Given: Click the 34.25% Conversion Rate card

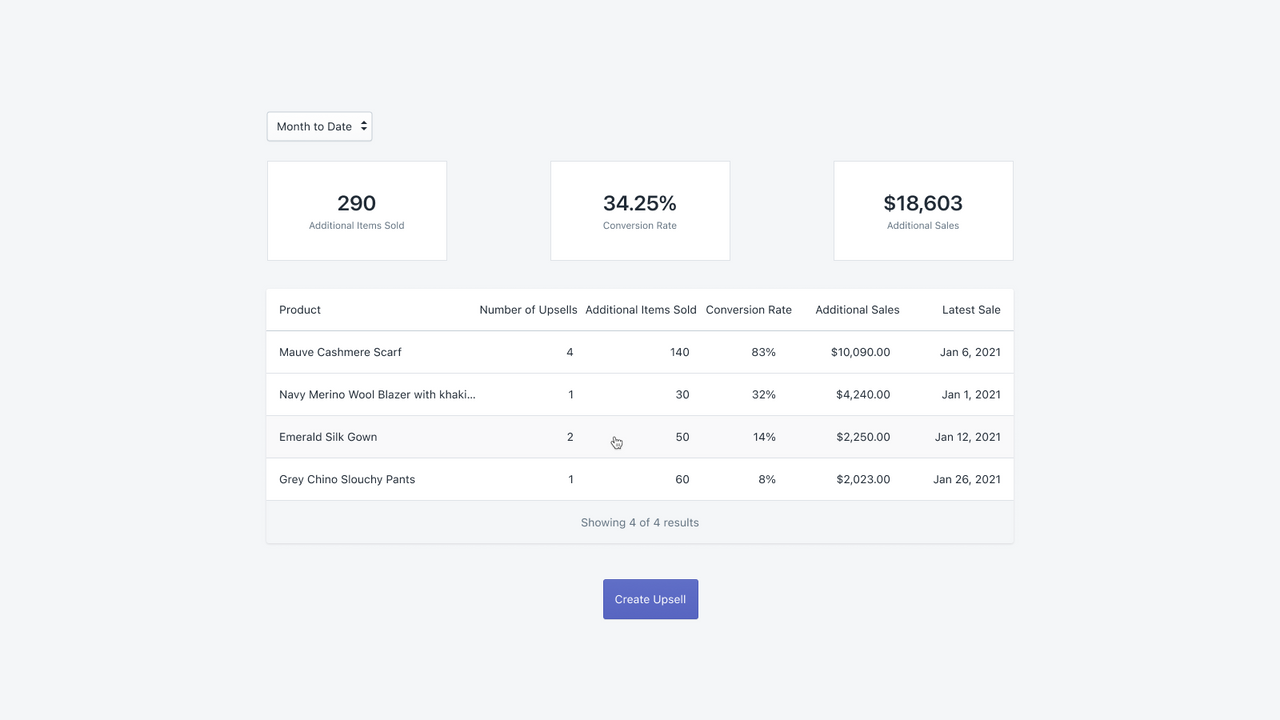Looking at the screenshot, I should 639,210.
